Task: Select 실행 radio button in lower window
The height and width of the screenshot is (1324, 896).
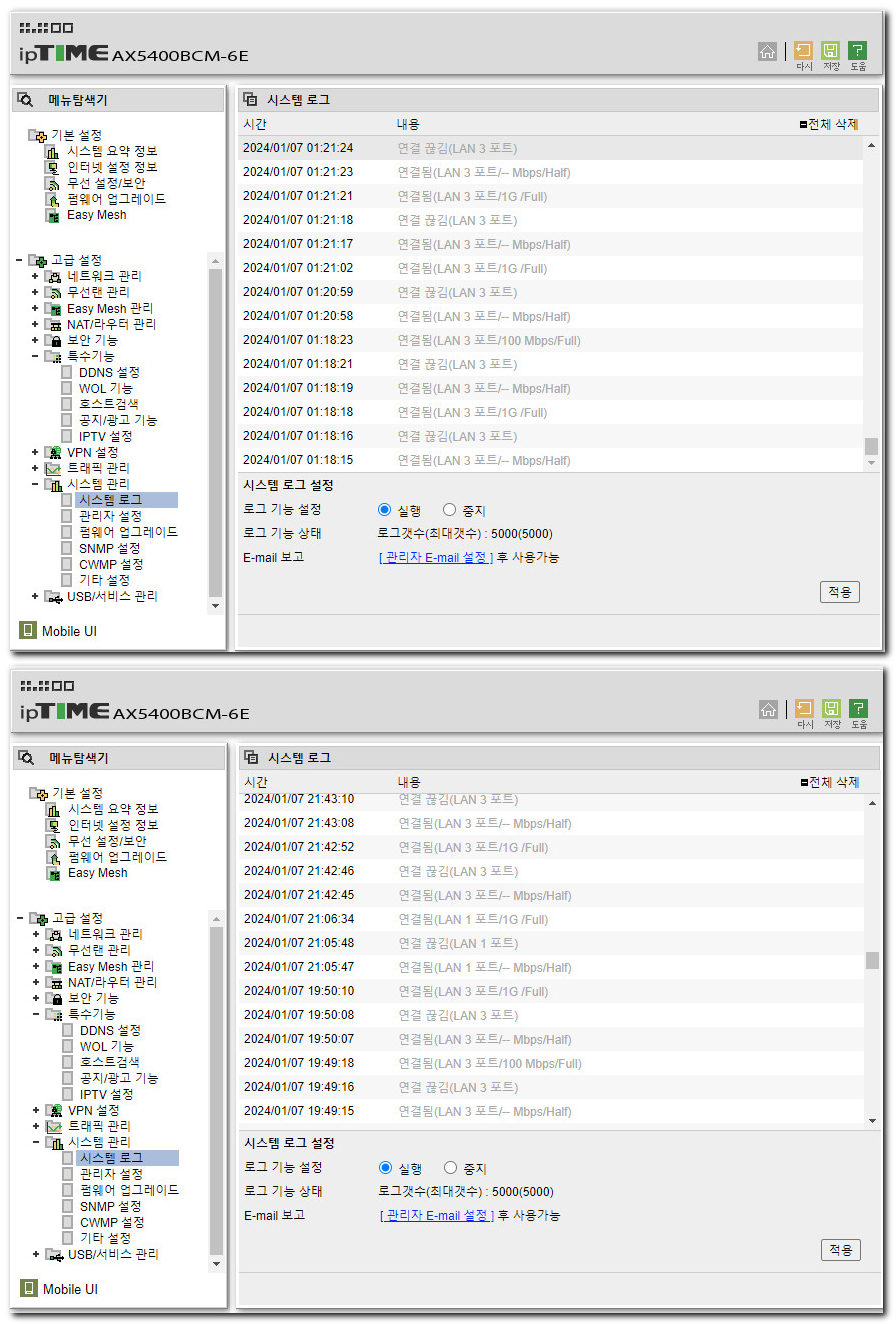Action: click(x=385, y=1168)
